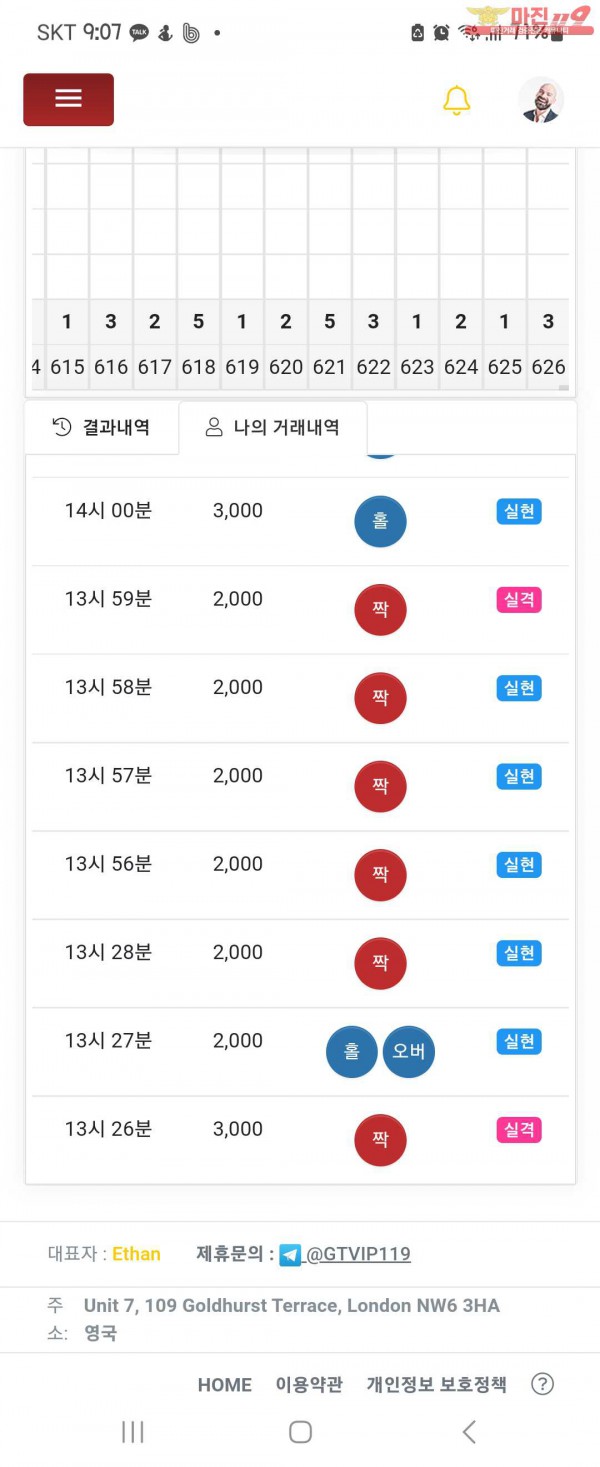Open 개인정보 보호정책 privacy policy link
The image size is (600, 1467).
pyautogui.click(x=436, y=1385)
